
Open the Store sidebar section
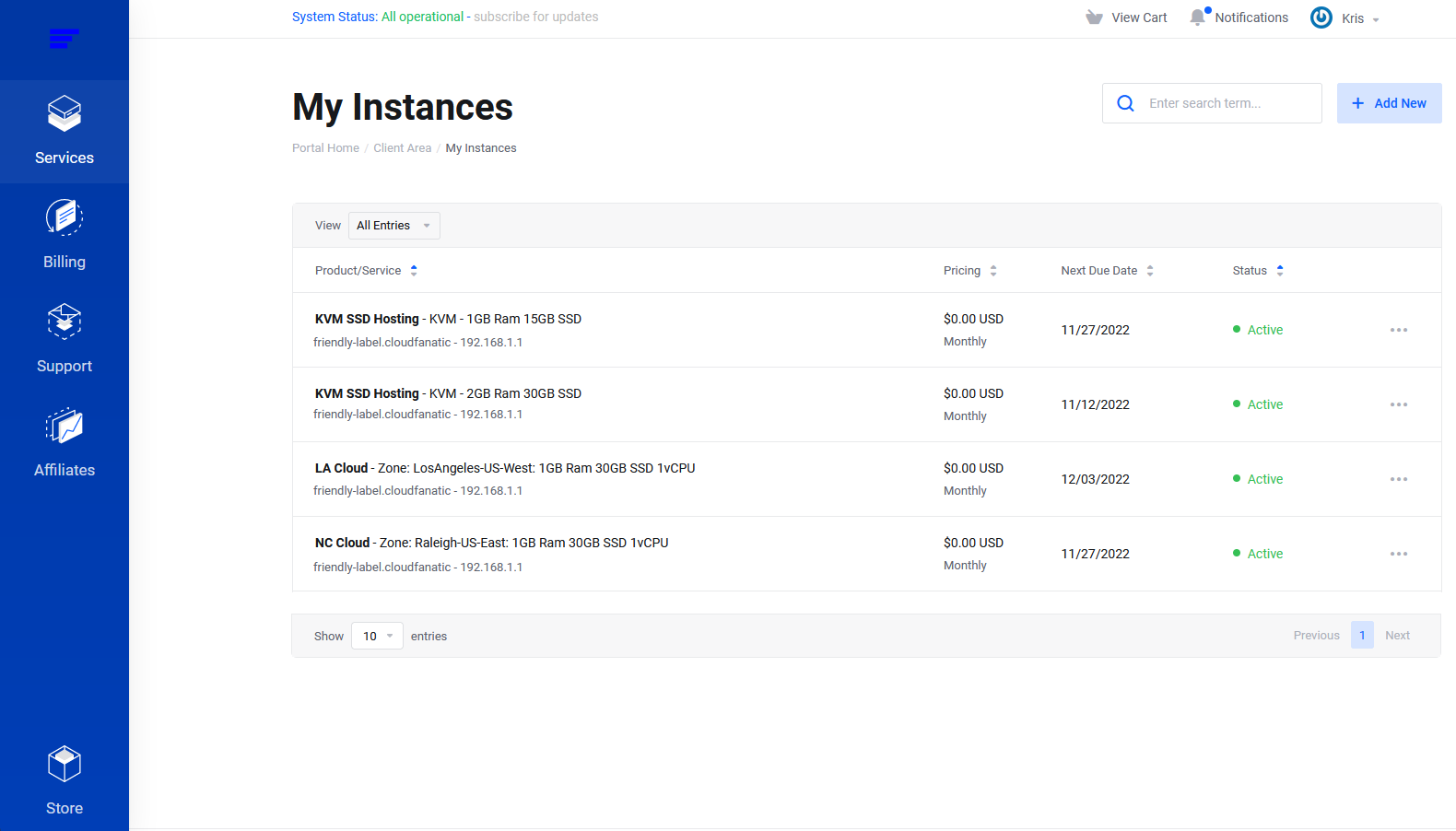tap(65, 781)
